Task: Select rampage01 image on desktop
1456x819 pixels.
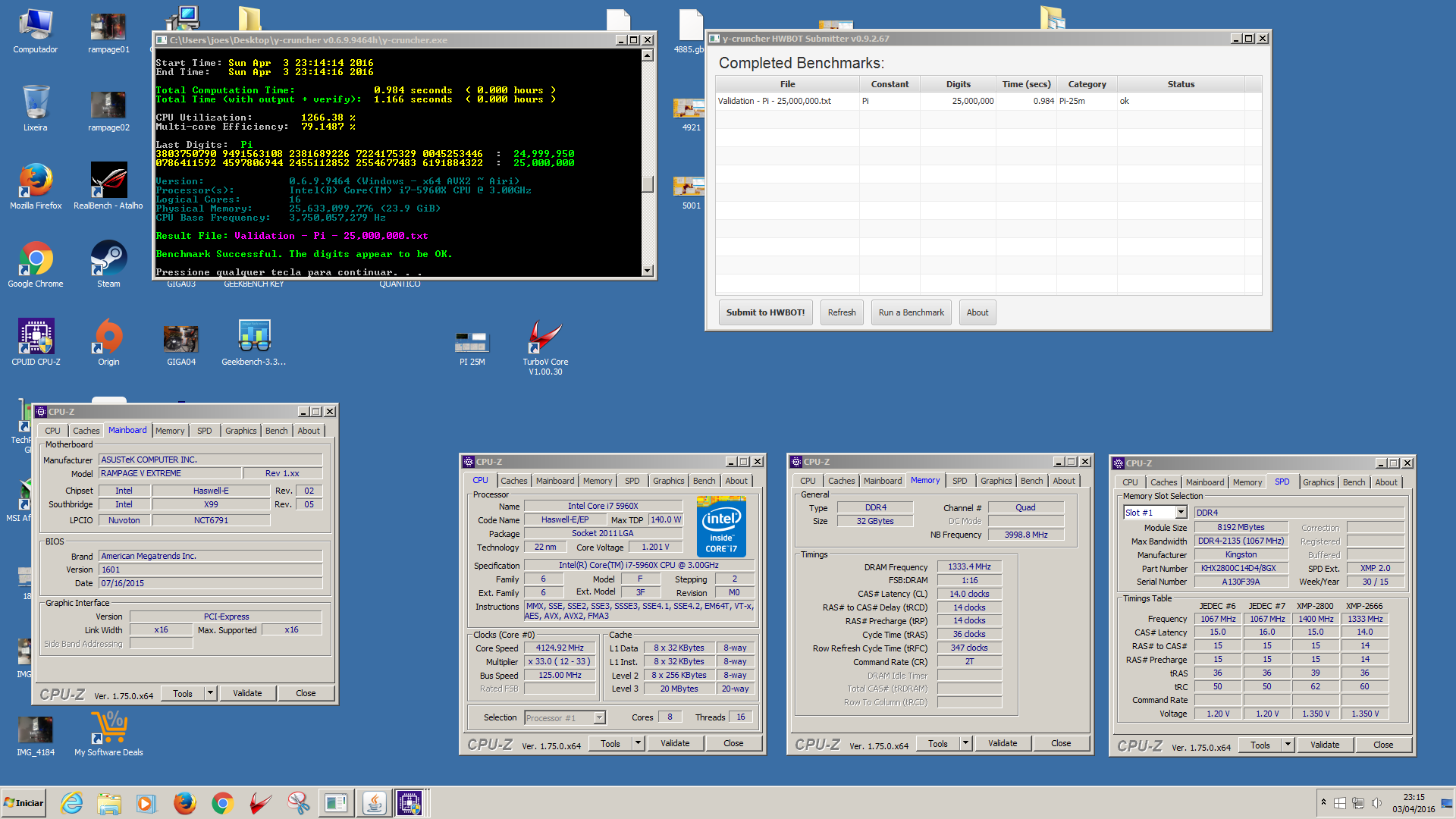Action: 108,33
